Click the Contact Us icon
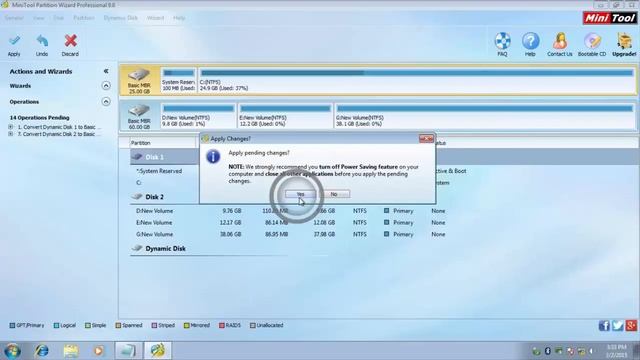The height and width of the screenshot is (360, 640). coord(560,41)
